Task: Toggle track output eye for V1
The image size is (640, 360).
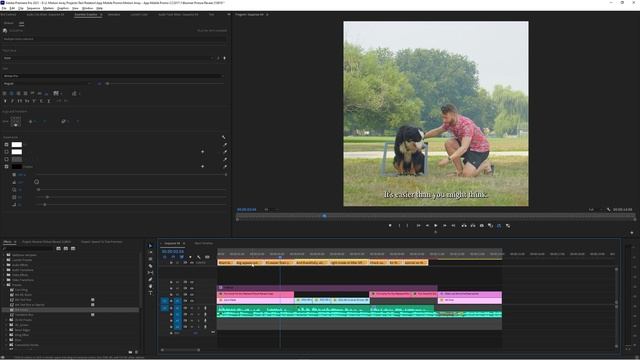Action: [191, 301]
